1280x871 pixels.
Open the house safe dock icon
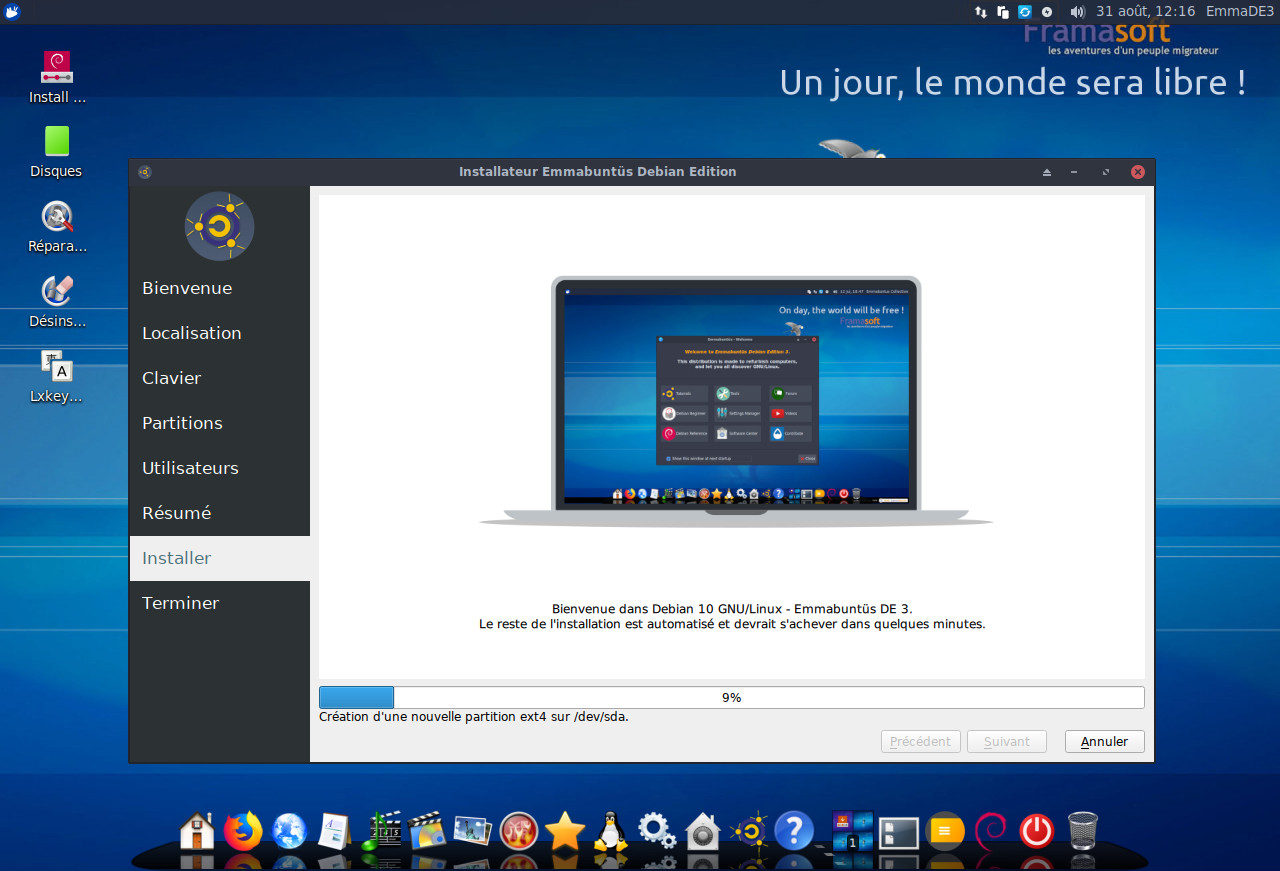point(703,830)
